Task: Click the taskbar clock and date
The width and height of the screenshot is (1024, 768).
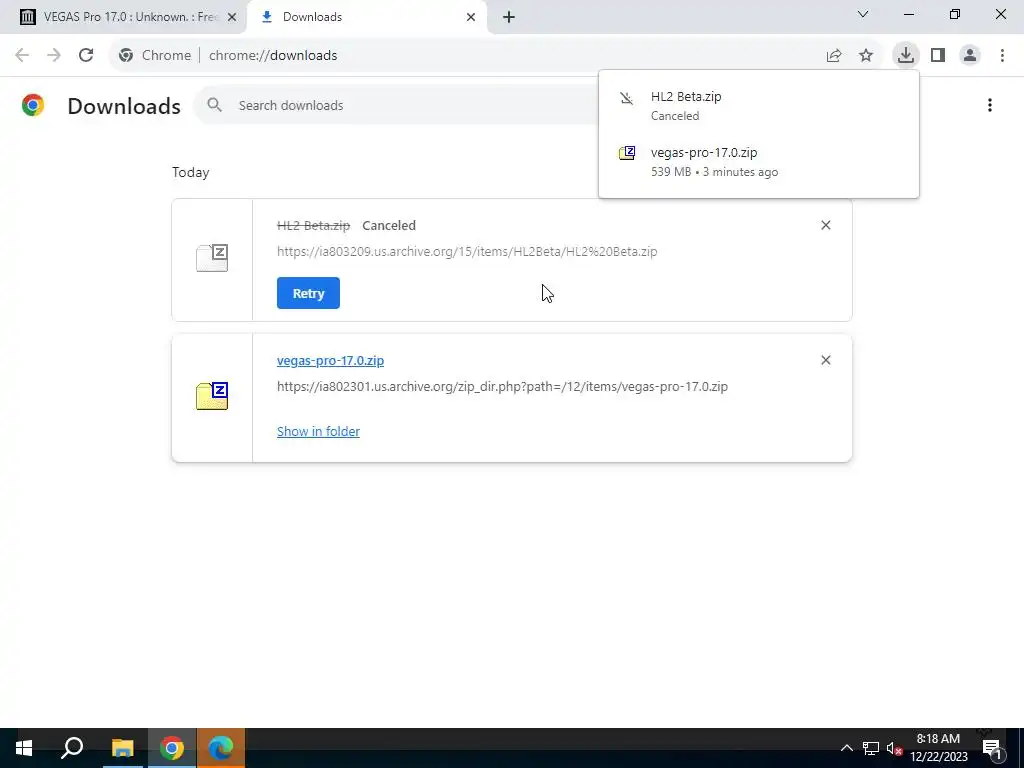Action: click(x=938, y=748)
